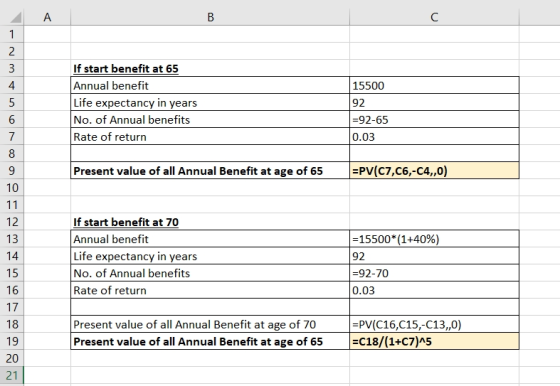Select row 20 header
560x386 pixels.
pos(12,358)
